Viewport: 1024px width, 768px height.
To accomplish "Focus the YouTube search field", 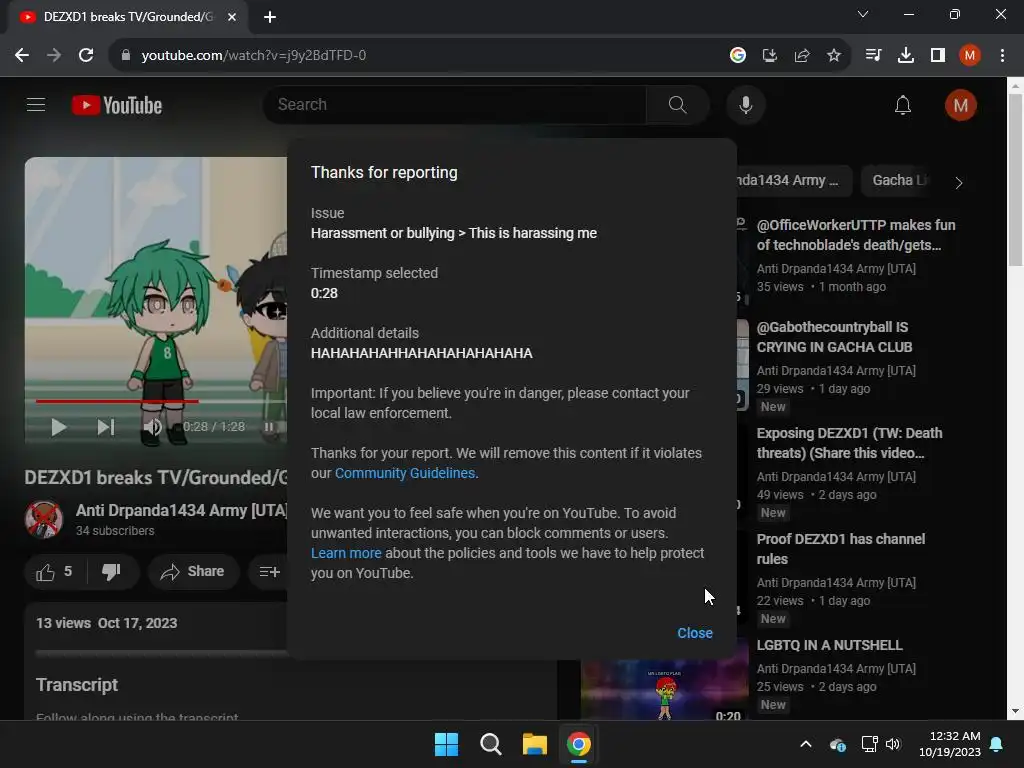I will [x=455, y=104].
